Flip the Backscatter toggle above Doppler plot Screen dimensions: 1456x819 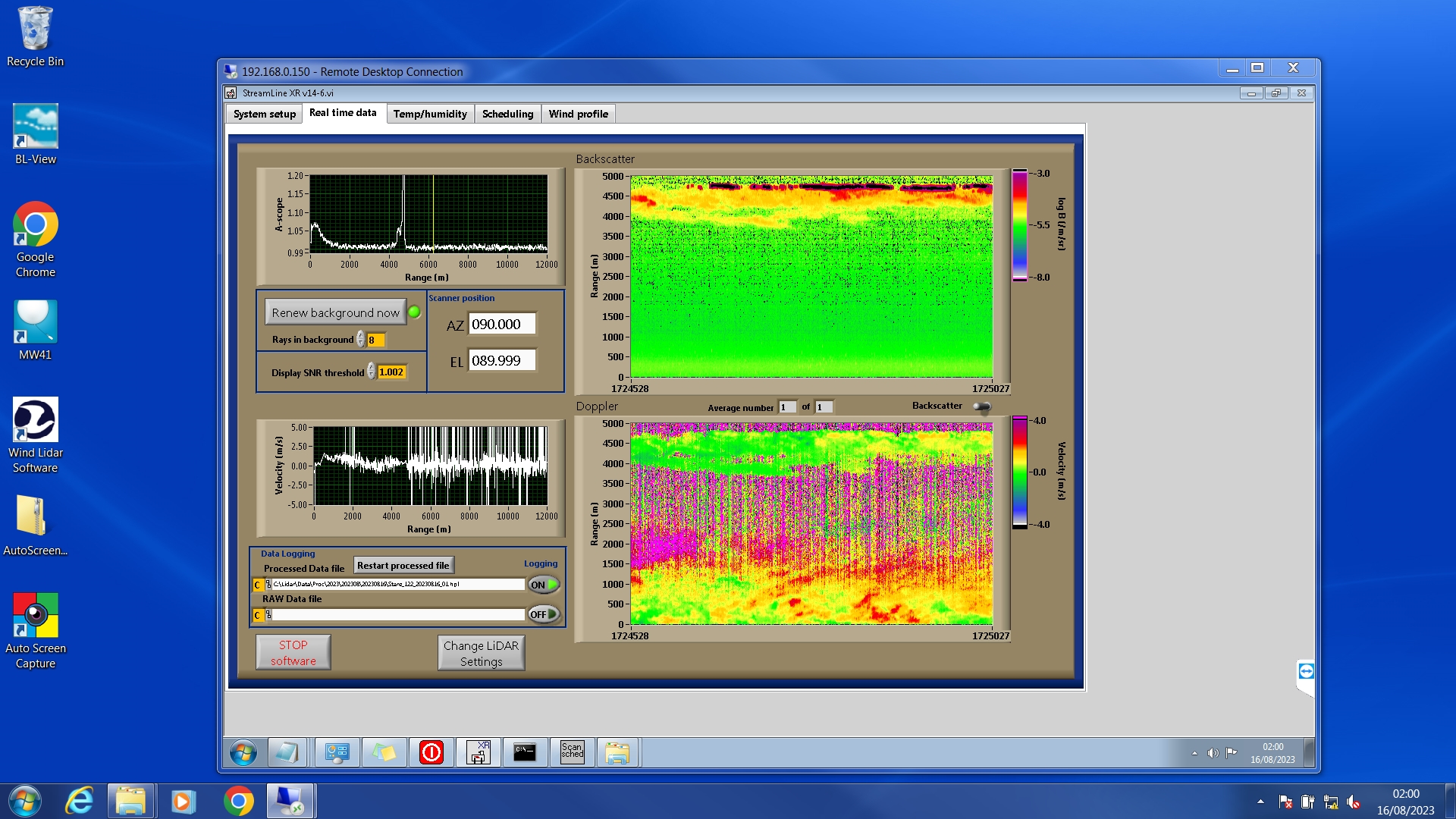[982, 406]
